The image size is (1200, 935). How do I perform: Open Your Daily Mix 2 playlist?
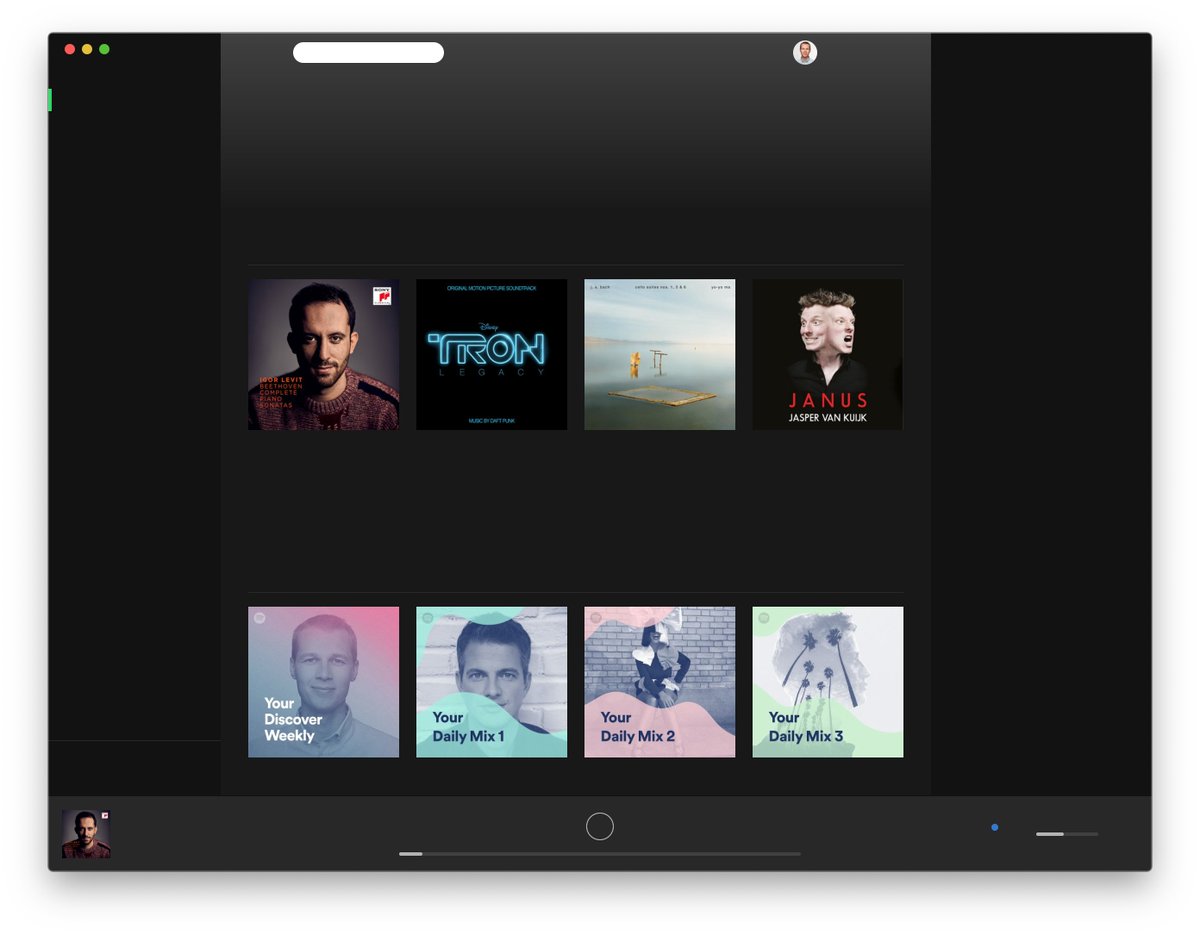pos(659,682)
